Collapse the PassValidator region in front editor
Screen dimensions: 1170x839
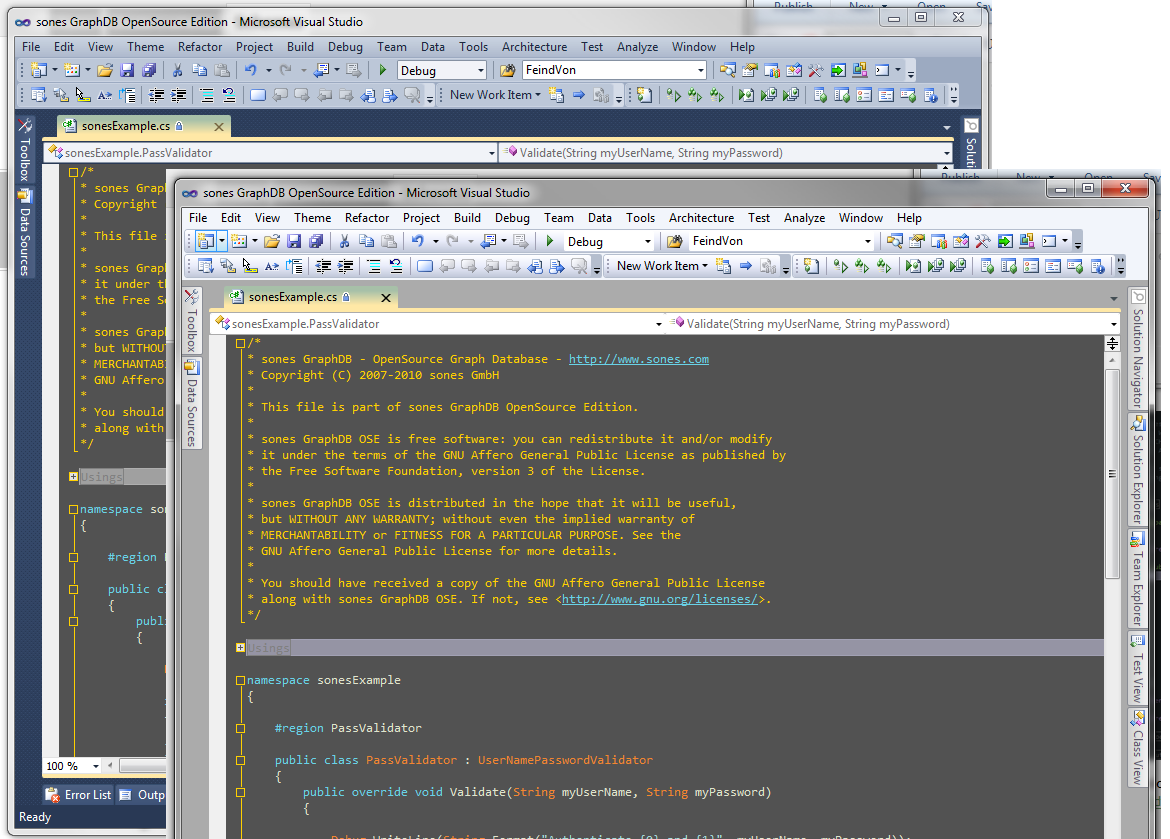point(240,728)
